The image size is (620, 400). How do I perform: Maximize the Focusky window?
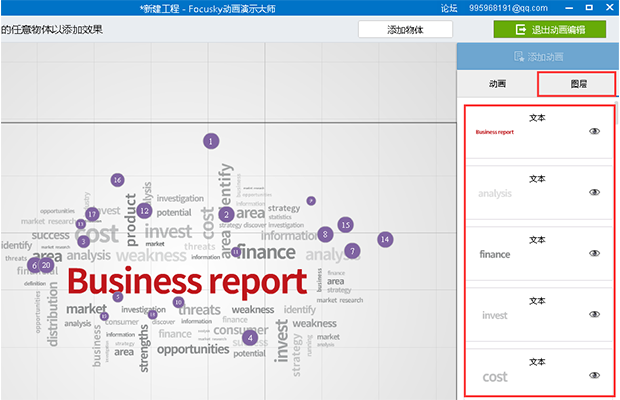click(x=589, y=8)
